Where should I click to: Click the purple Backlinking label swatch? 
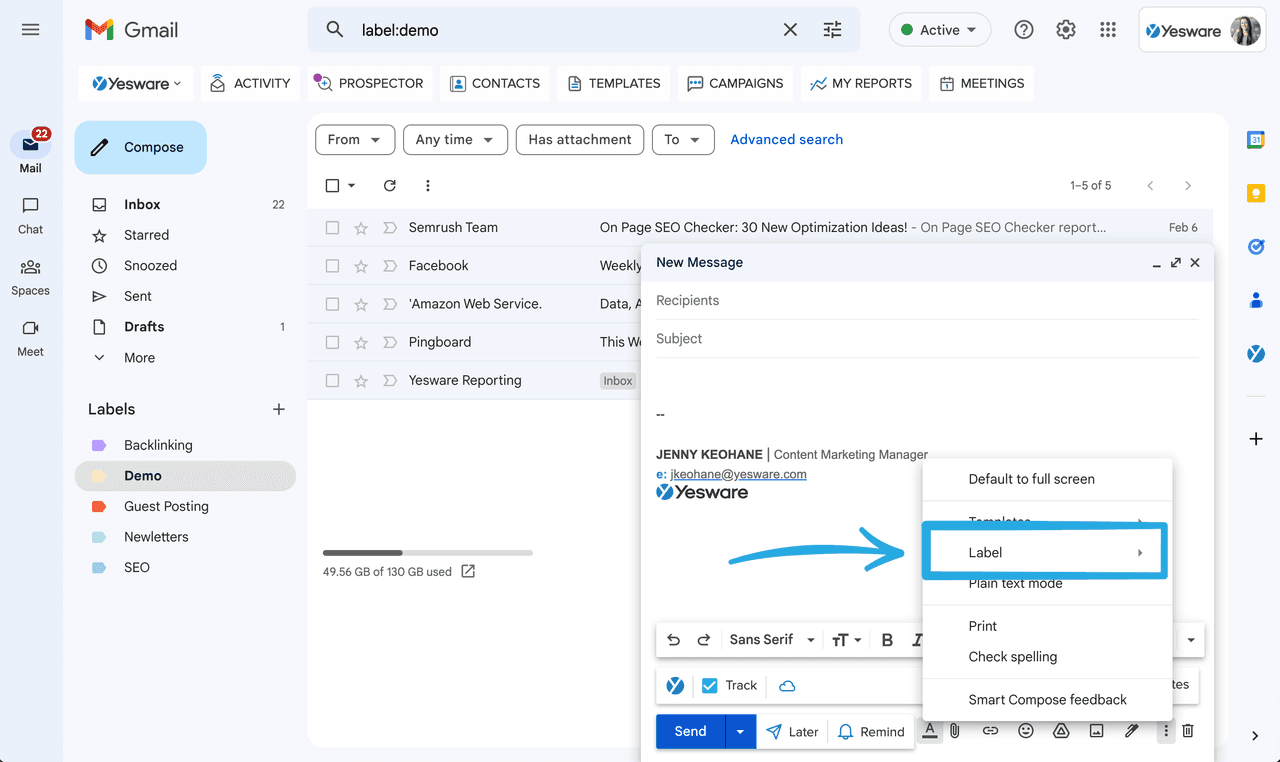click(99, 446)
